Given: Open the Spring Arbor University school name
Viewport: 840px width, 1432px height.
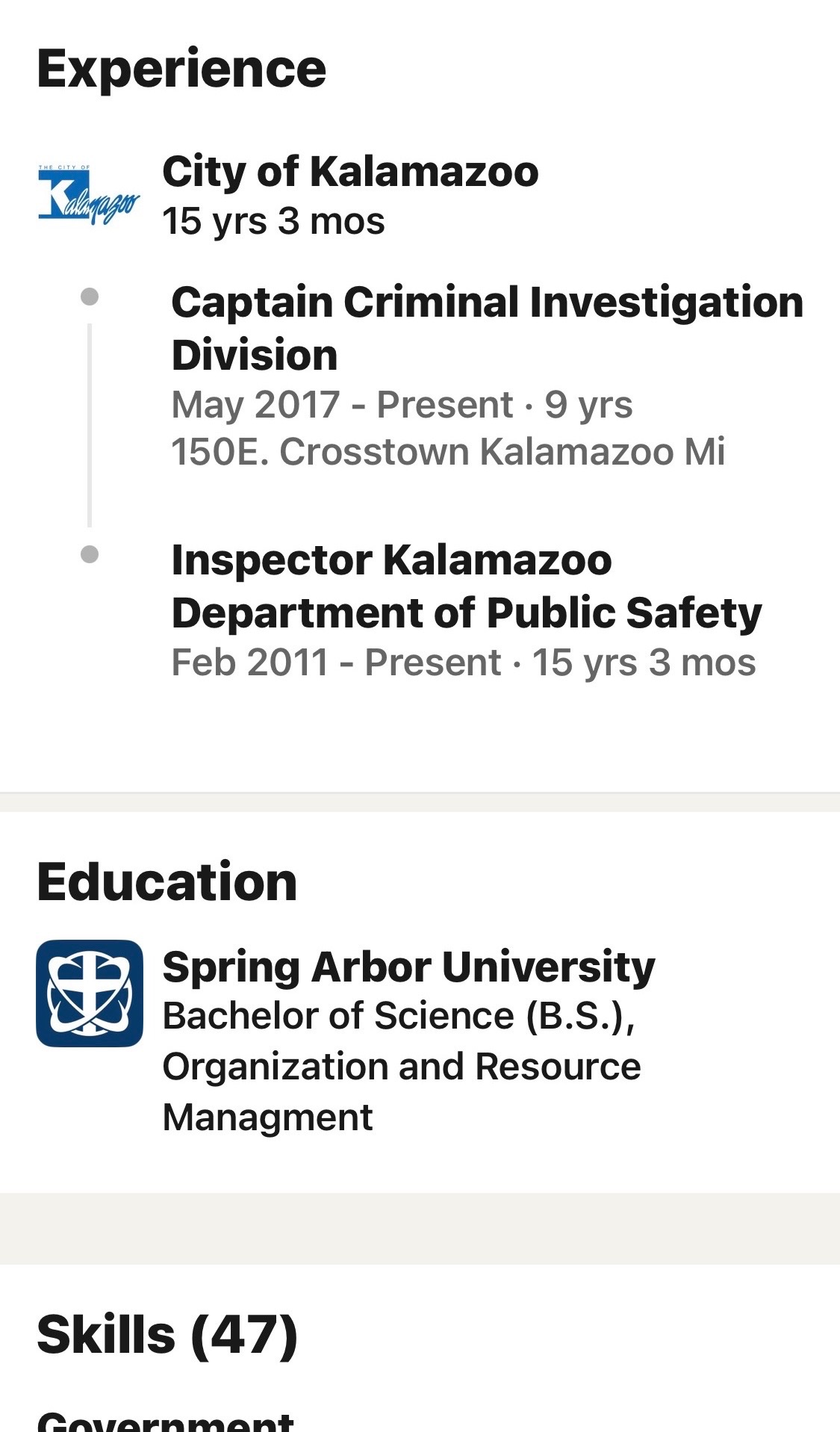Looking at the screenshot, I should pos(408,967).
